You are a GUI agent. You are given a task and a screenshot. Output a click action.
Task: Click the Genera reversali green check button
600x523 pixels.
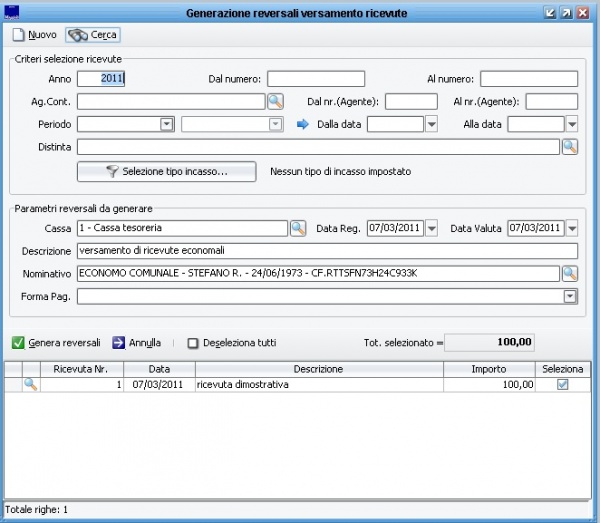click(57, 342)
